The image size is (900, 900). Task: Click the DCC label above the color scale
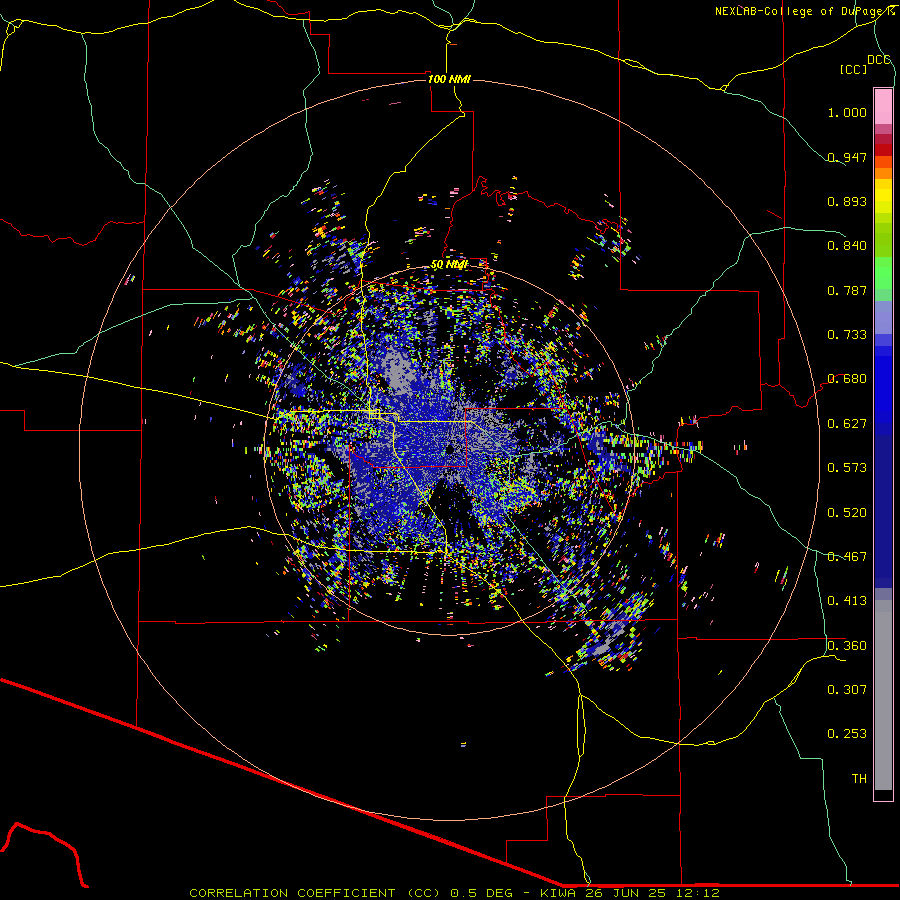coord(879,60)
